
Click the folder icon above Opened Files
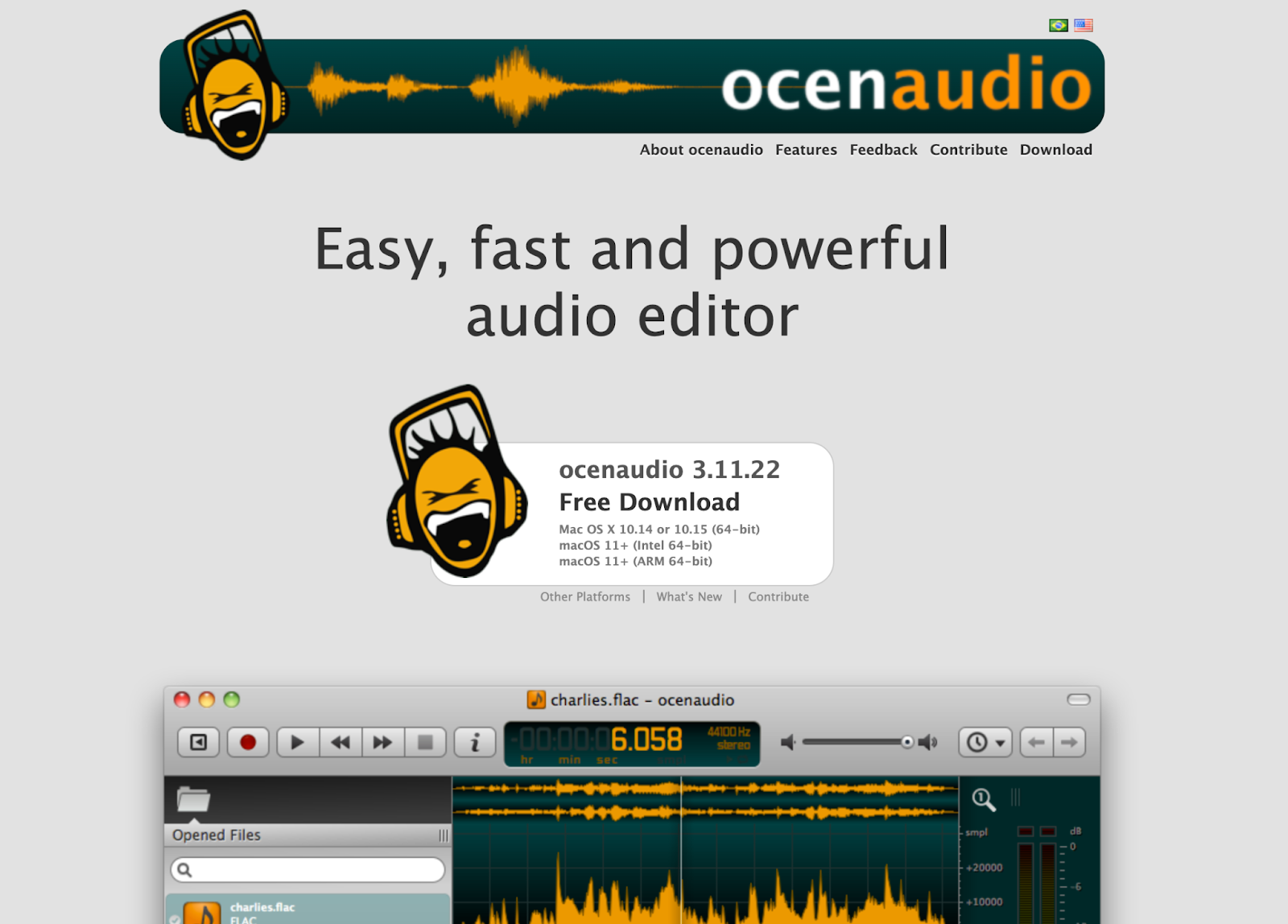(x=193, y=799)
